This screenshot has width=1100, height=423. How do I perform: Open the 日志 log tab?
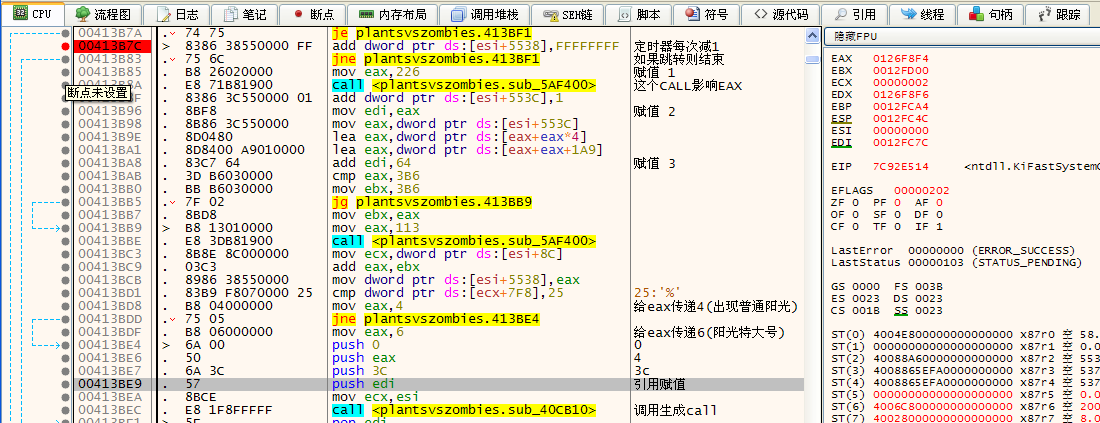[x=177, y=13]
